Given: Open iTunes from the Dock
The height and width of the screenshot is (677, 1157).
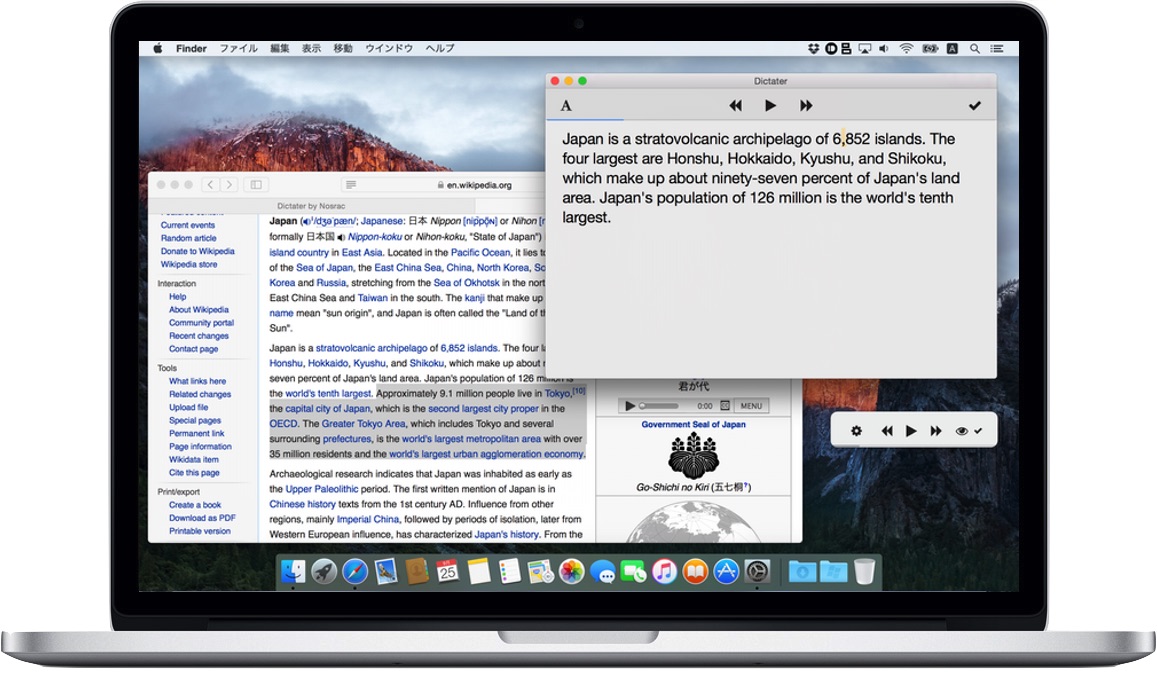Looking at the screenshot, I should click(x=664, y=571).
